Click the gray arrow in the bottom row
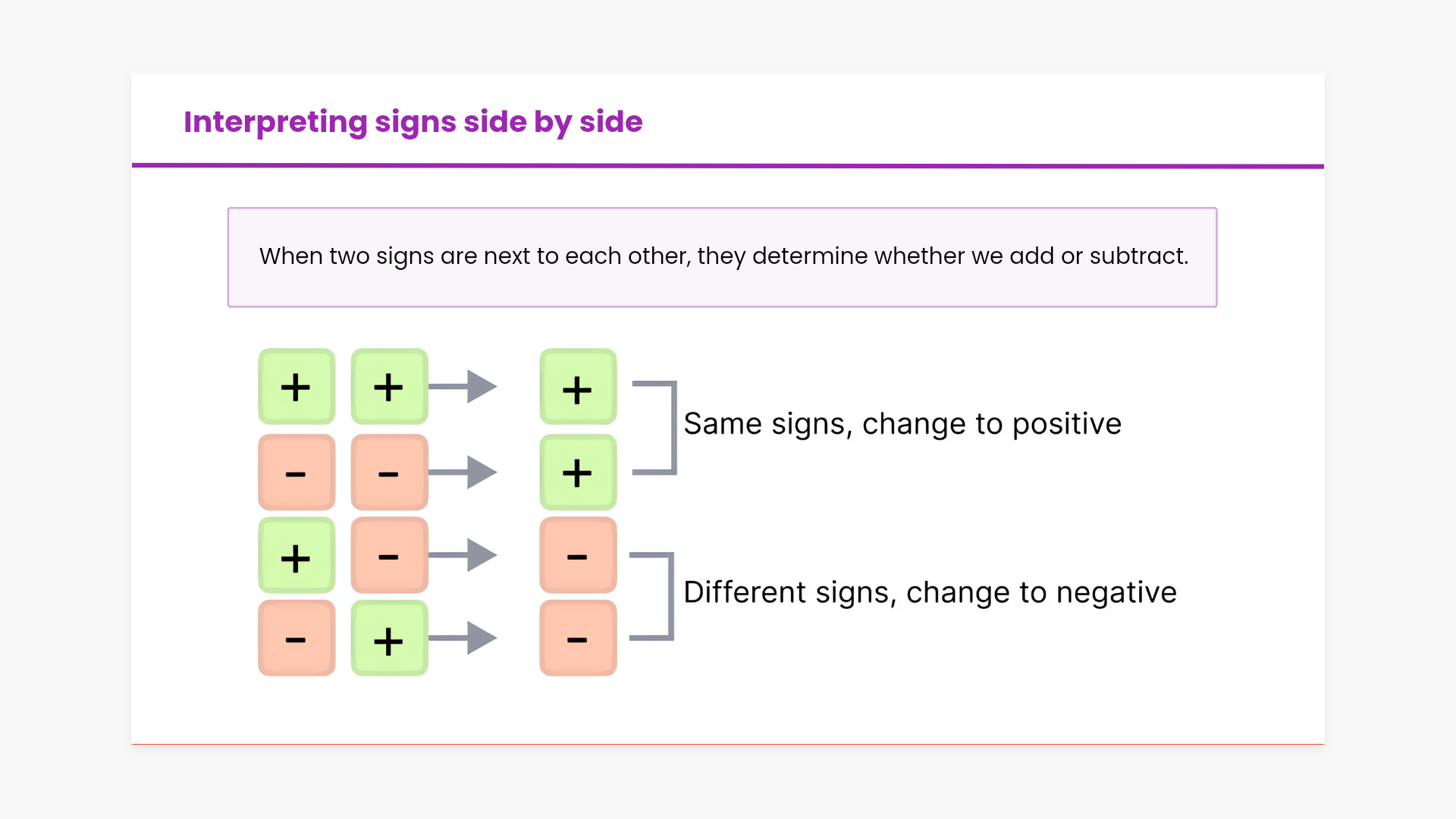The image size is (1456, 819). 464,638
